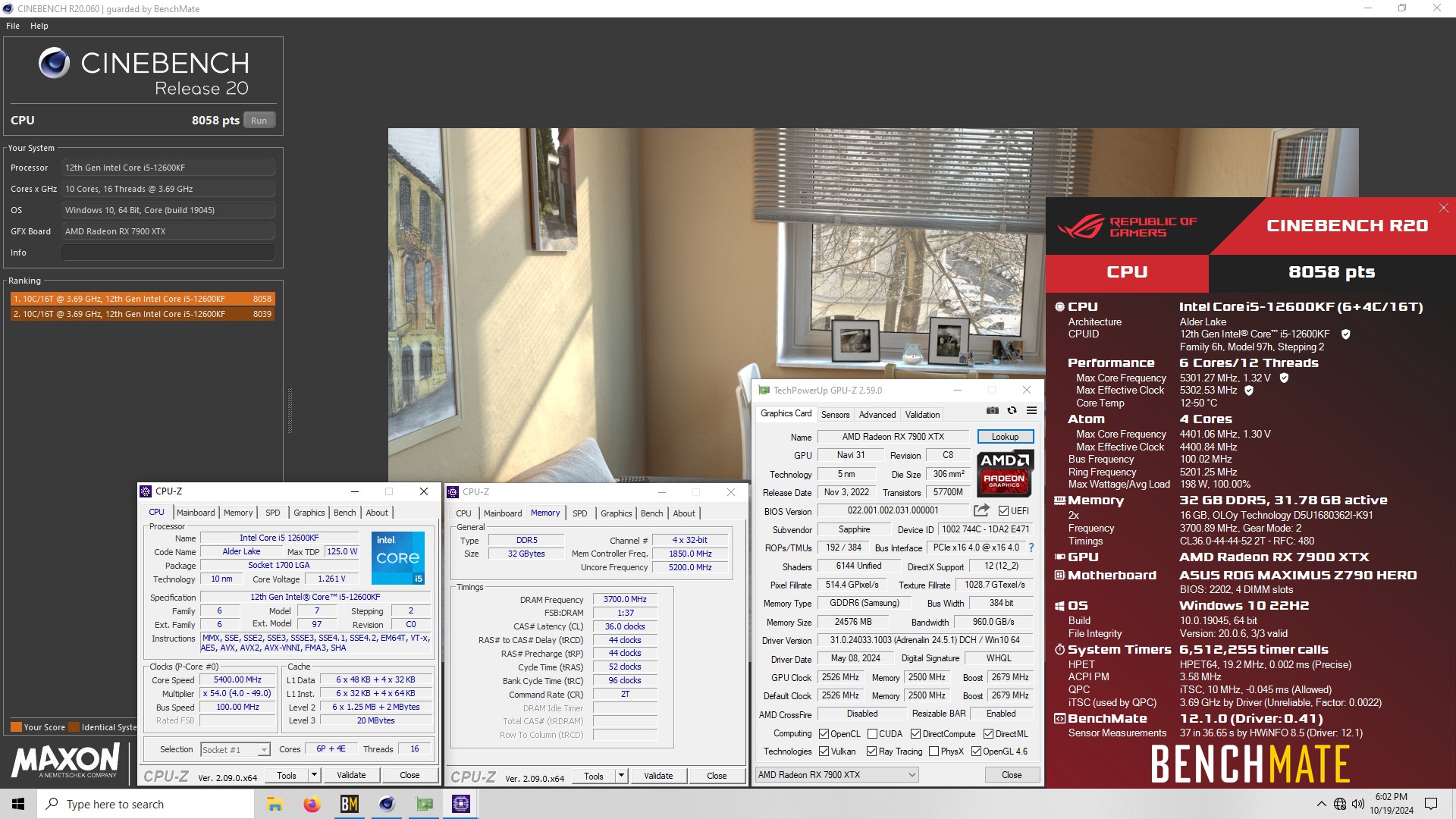The height and width of the screenshot is (819, 1456).
Task: Open the Help menu in Cinebench
Action: 39,26
